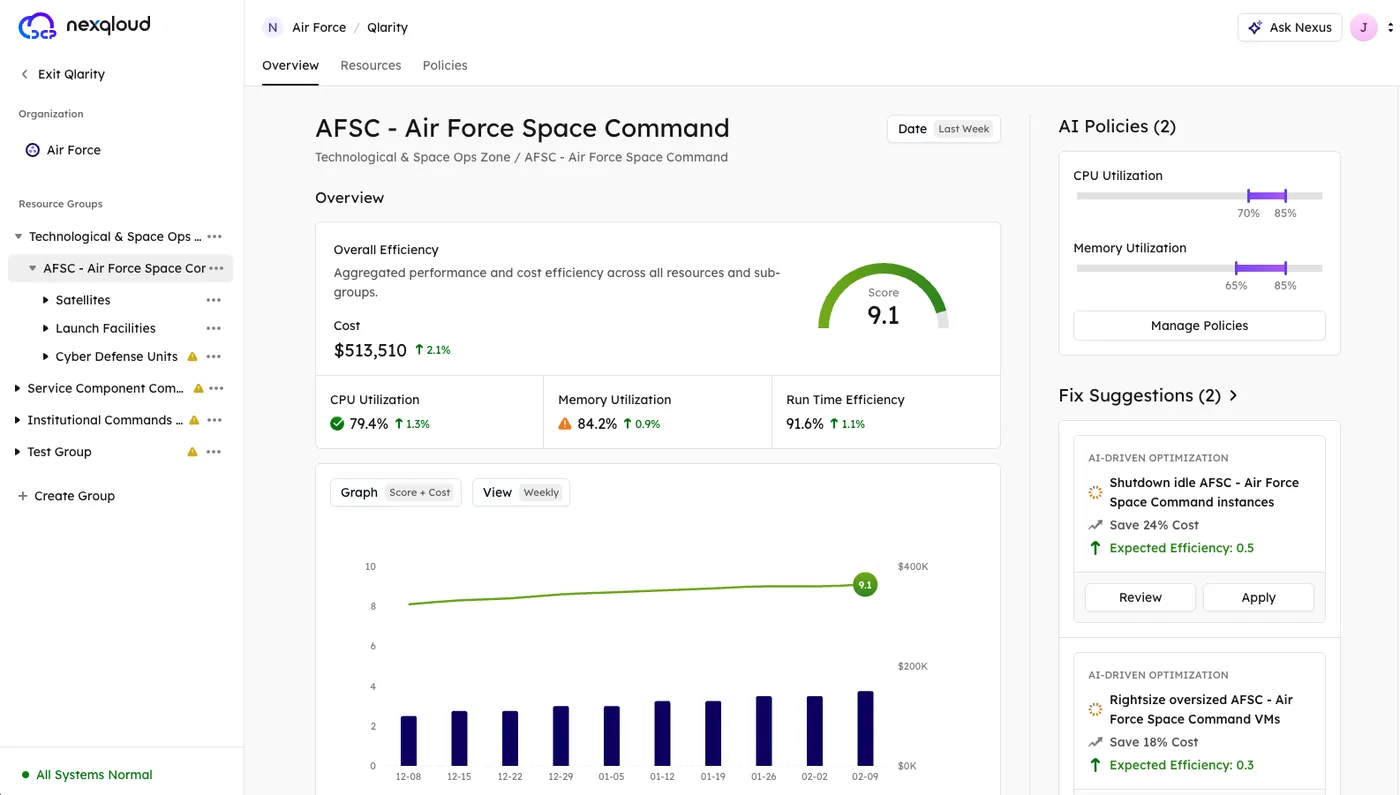The width and height of the screenshot is (1400, 795).
Task: Click the Rightsize oversized AFSC VMs title
Action: 1201,709
